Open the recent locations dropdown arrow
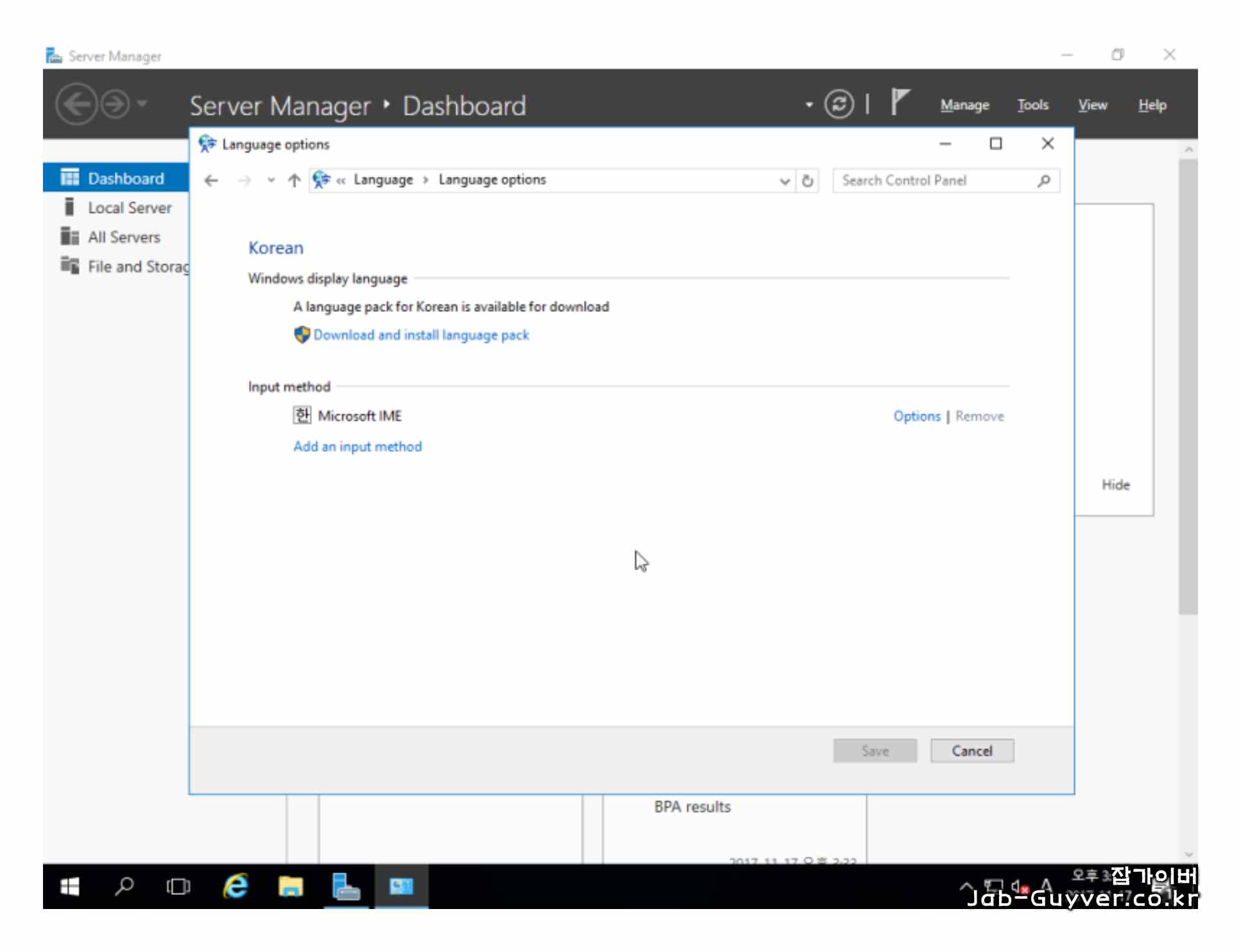Screen dimensions: 1241x952 coord(271,181)
